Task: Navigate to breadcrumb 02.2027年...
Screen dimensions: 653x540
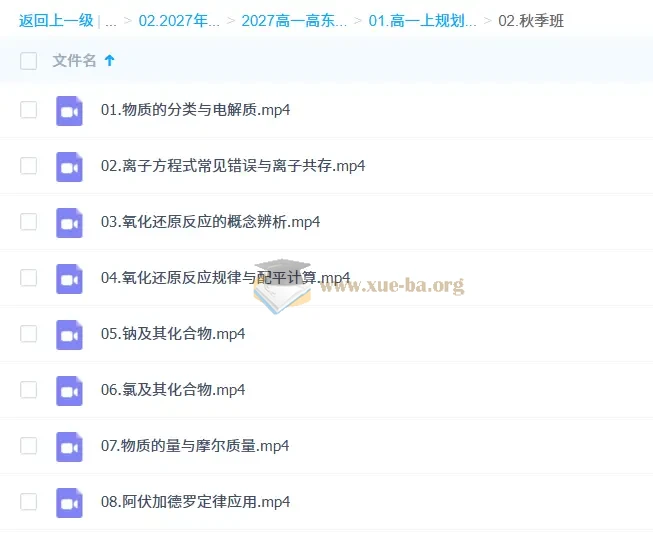Action: click(179, 20)
